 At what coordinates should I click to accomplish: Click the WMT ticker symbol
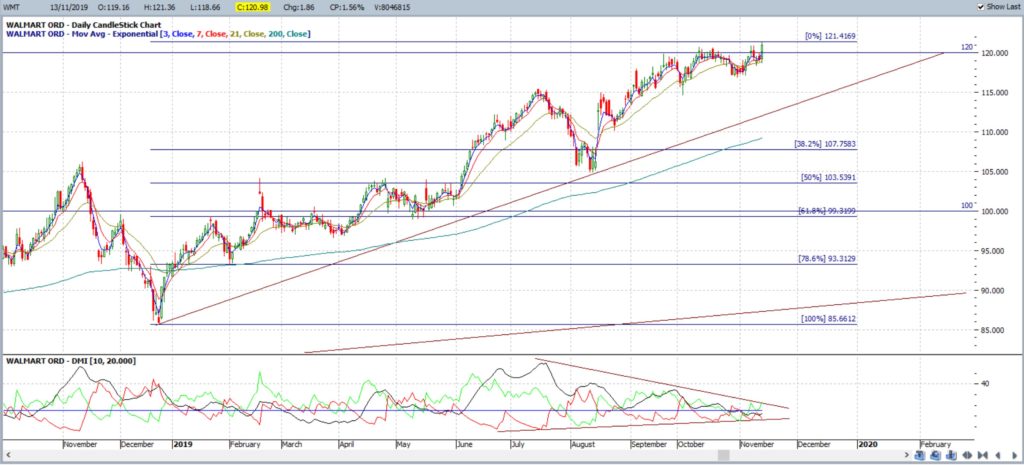[12, 6]
